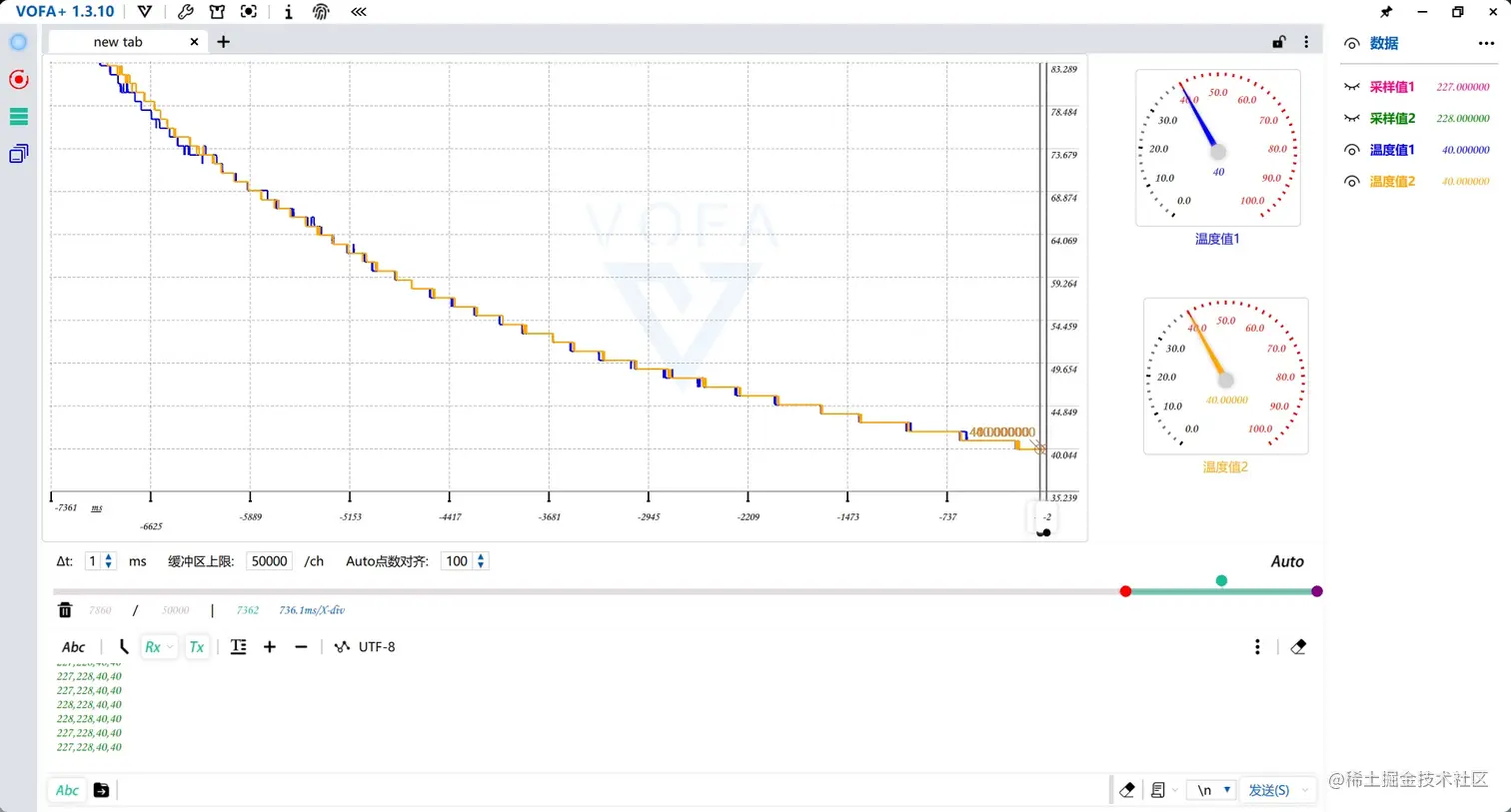This screenshot has width=1511, height=812.
Task: Click the 发送(S) send button
Action: pos(1268,790)
